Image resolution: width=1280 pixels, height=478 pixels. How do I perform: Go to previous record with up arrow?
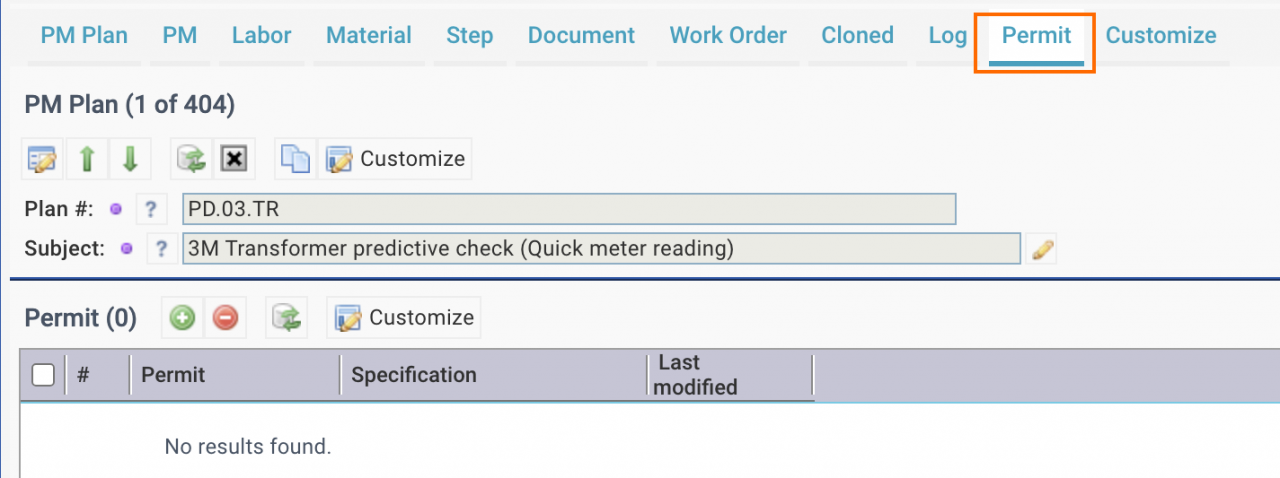coord(87,159)
